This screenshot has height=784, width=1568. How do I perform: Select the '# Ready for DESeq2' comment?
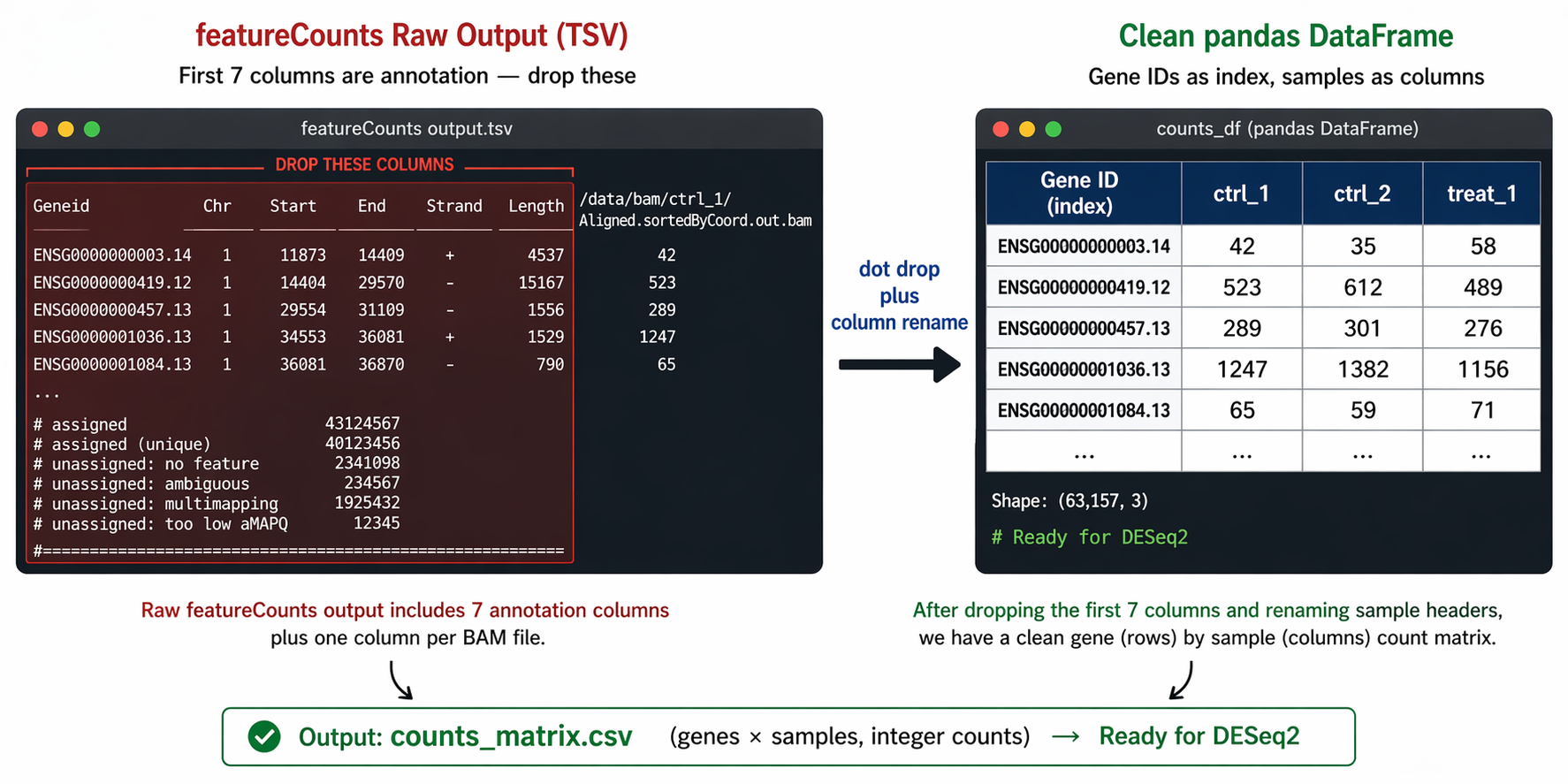point(1090,537)
